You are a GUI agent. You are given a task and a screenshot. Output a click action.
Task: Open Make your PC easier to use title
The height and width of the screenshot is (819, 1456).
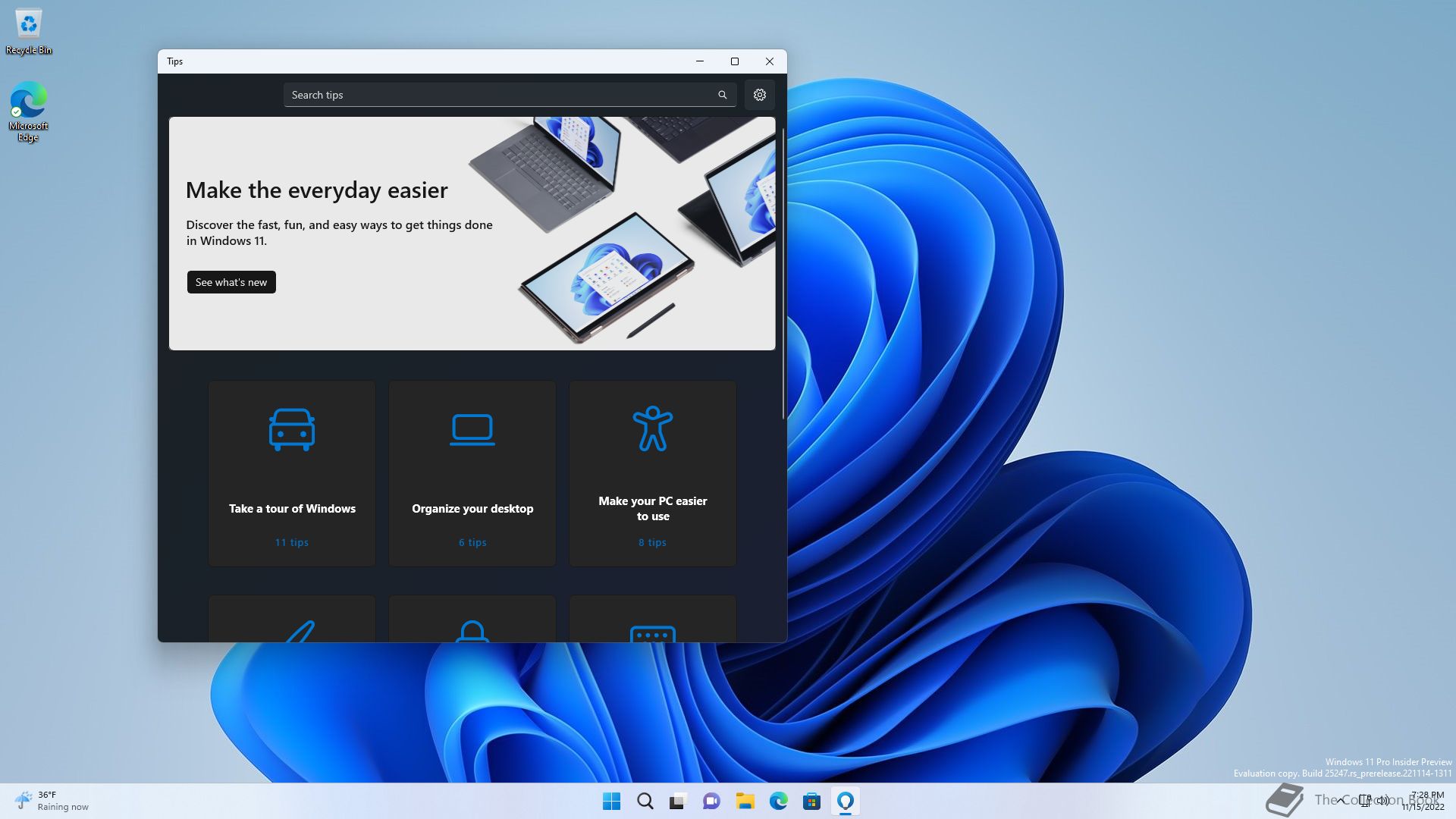pyautogui.click(x=653, y=509)
